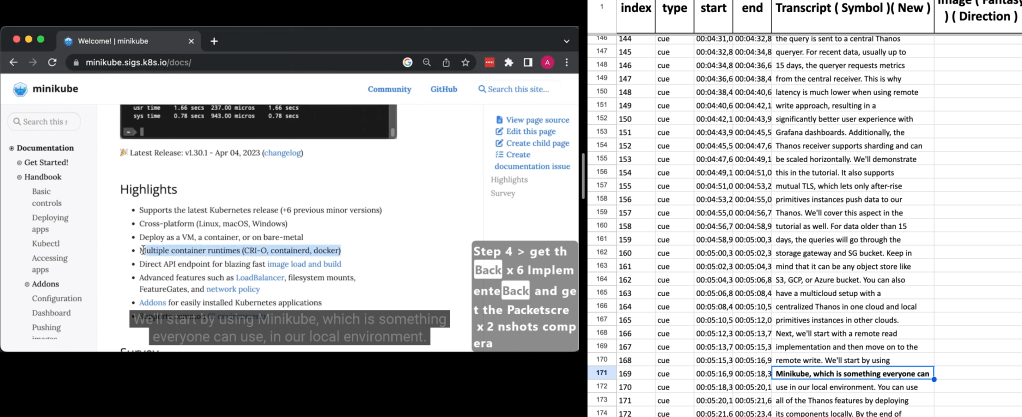Click the red extension icon in toolbar

click(490, 63)
